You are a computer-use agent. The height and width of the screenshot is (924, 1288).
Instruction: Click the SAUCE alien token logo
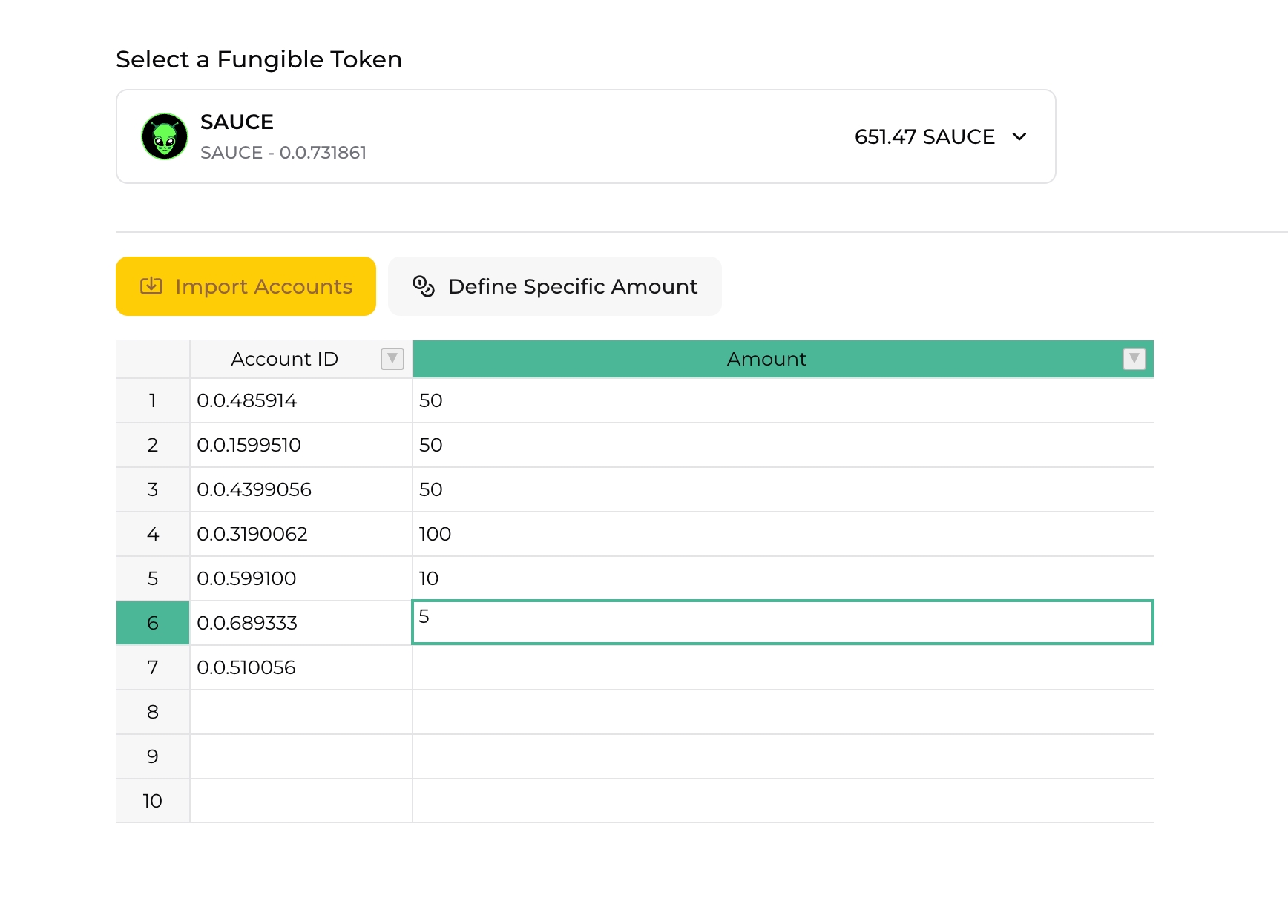[x=165, y=136]
